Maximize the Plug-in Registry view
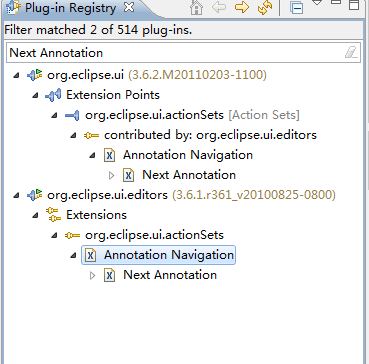The image size is (369, 364). (354, 5)
